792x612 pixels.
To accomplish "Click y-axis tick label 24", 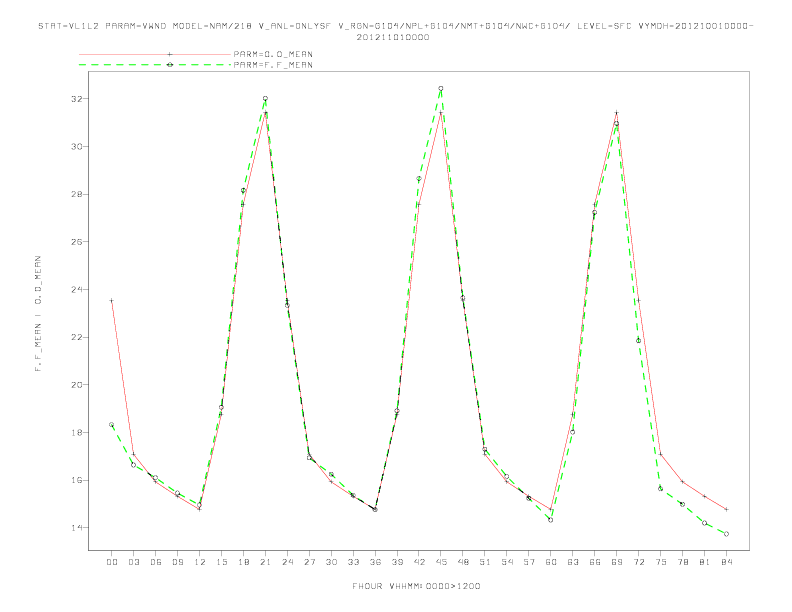I will click(x=76, y=290).
